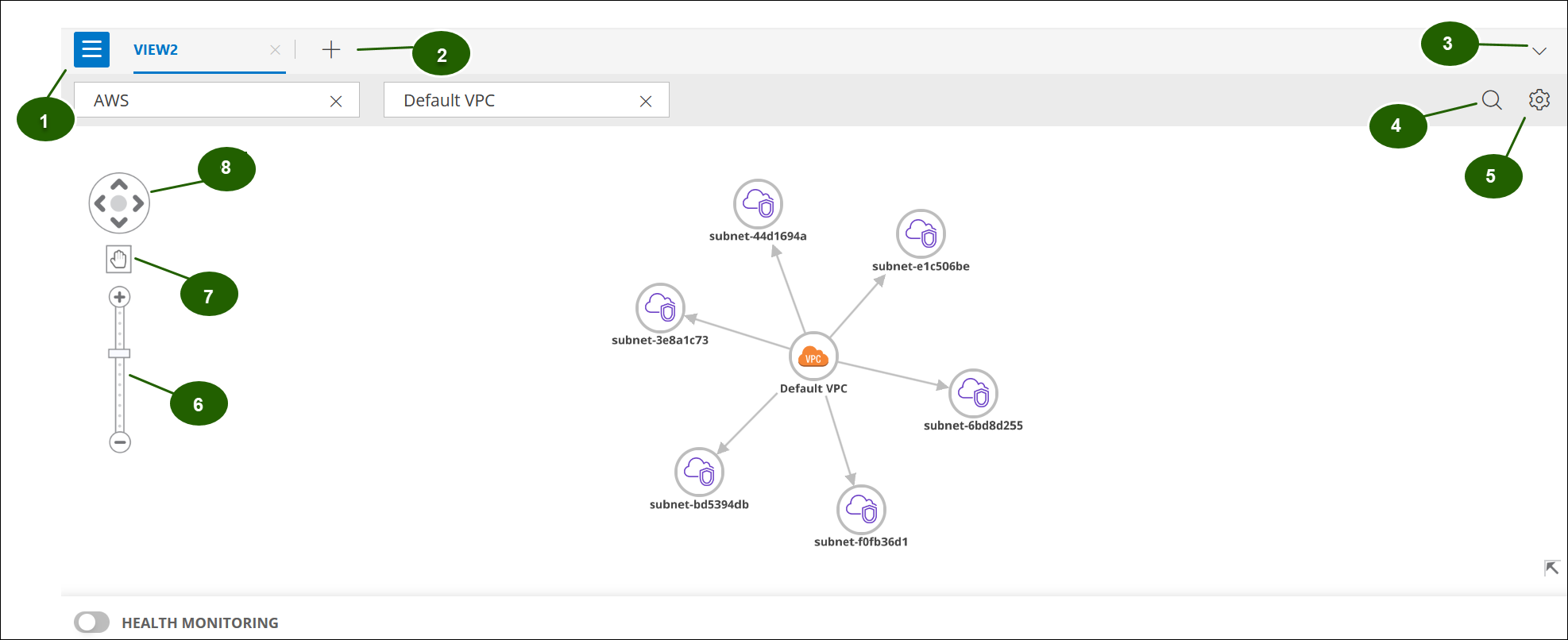Clear the AWS filter
The width and height of the screenshot is (1568, 640).
pyautogui.click(x=336, y=101)
